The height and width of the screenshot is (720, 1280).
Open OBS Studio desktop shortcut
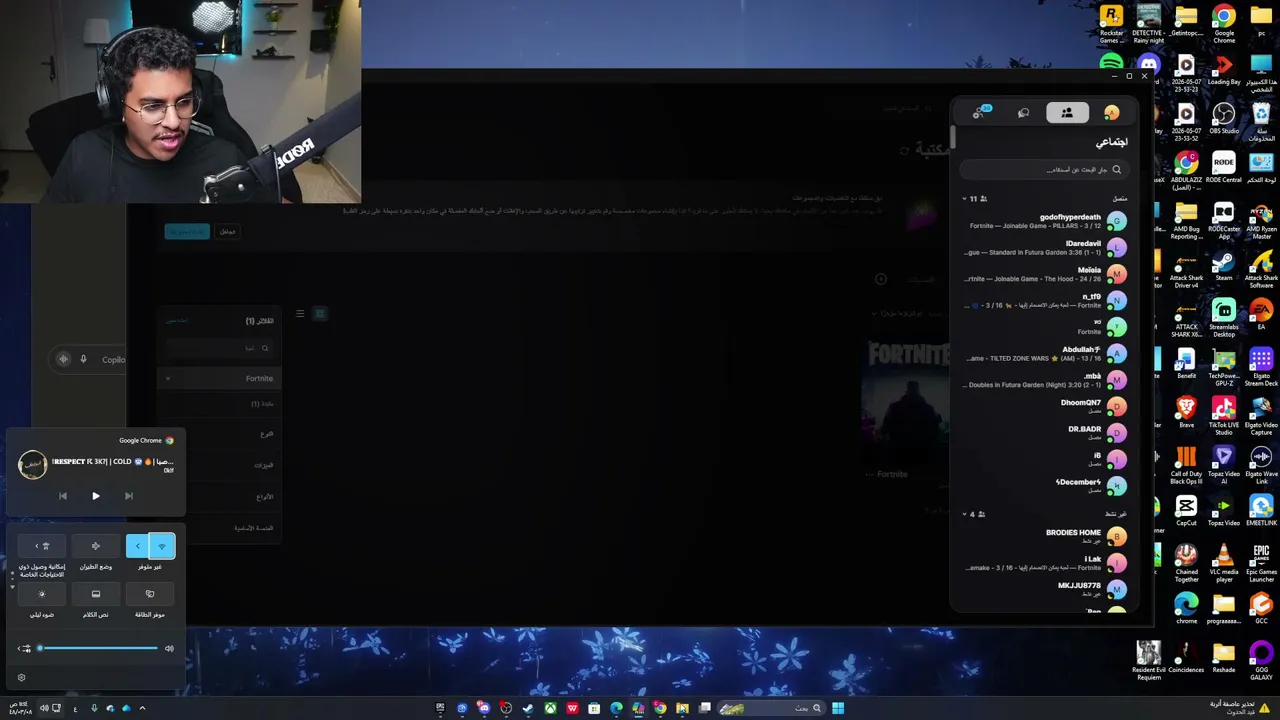[1224, 118]
